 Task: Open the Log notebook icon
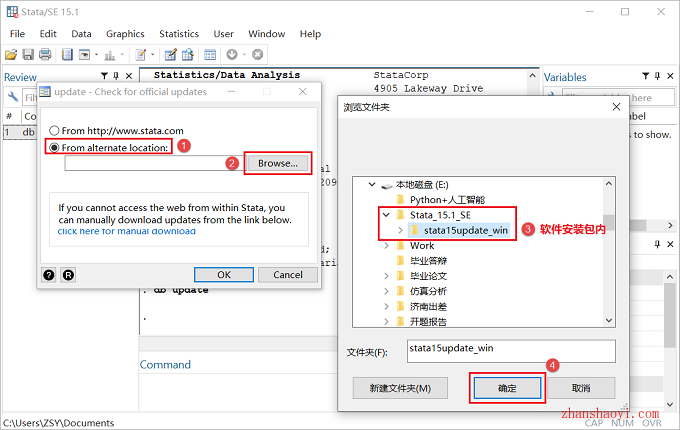(67, 55)
